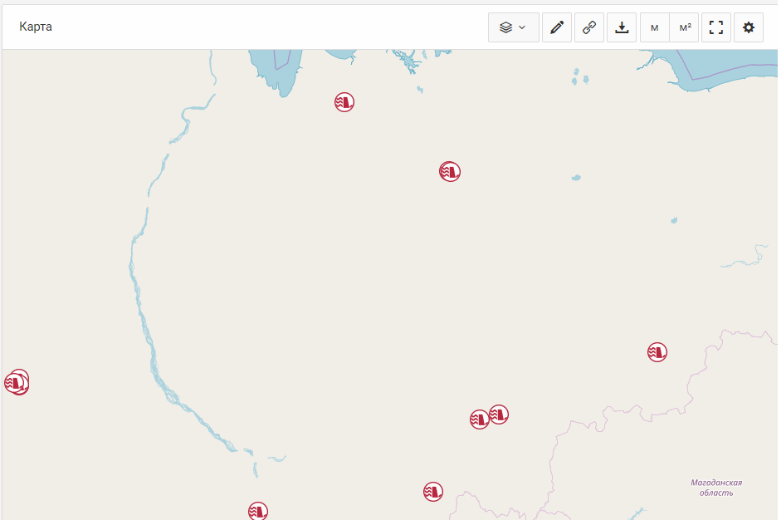Click the chain link share icon
778x520 pixels.
589,27
